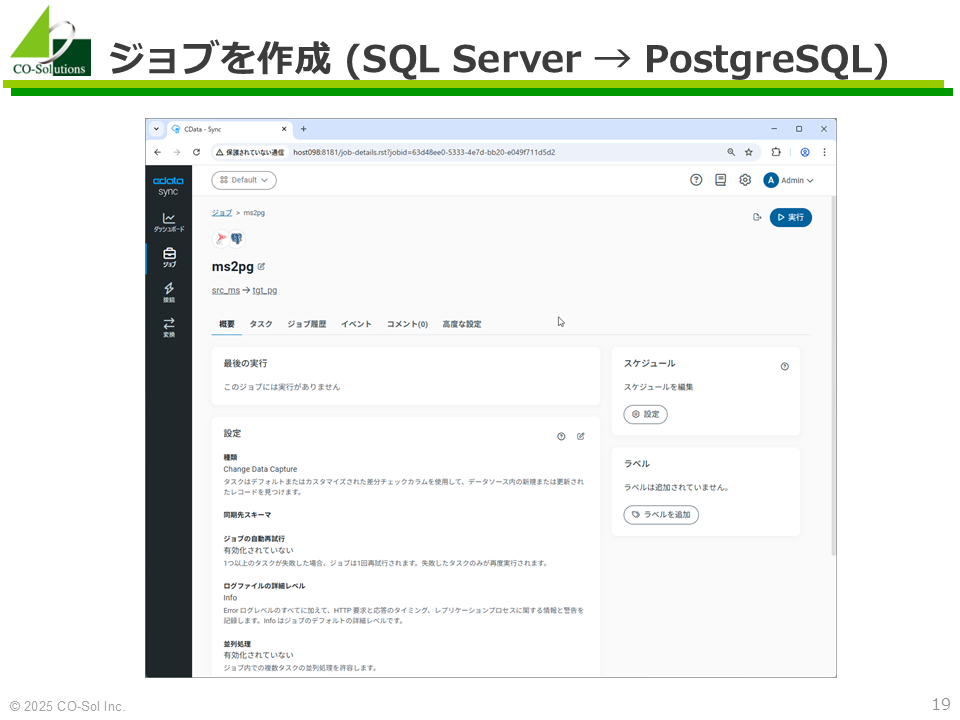The image size is (960, 720).
Task: Click the browser address bar URL
Action: (x=424, y=152)
